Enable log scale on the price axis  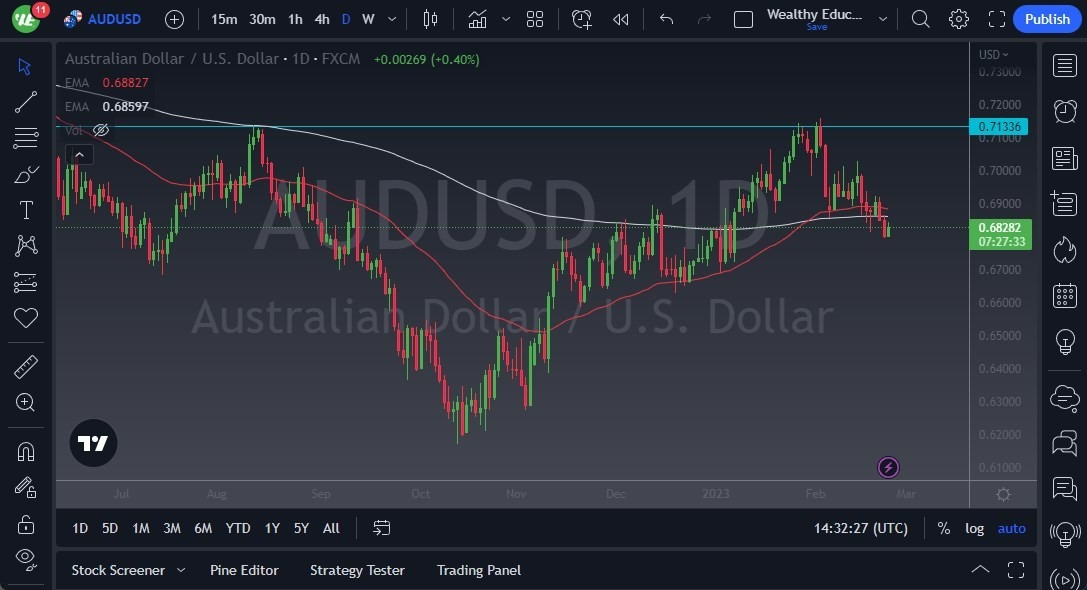(x=974, y=528)
